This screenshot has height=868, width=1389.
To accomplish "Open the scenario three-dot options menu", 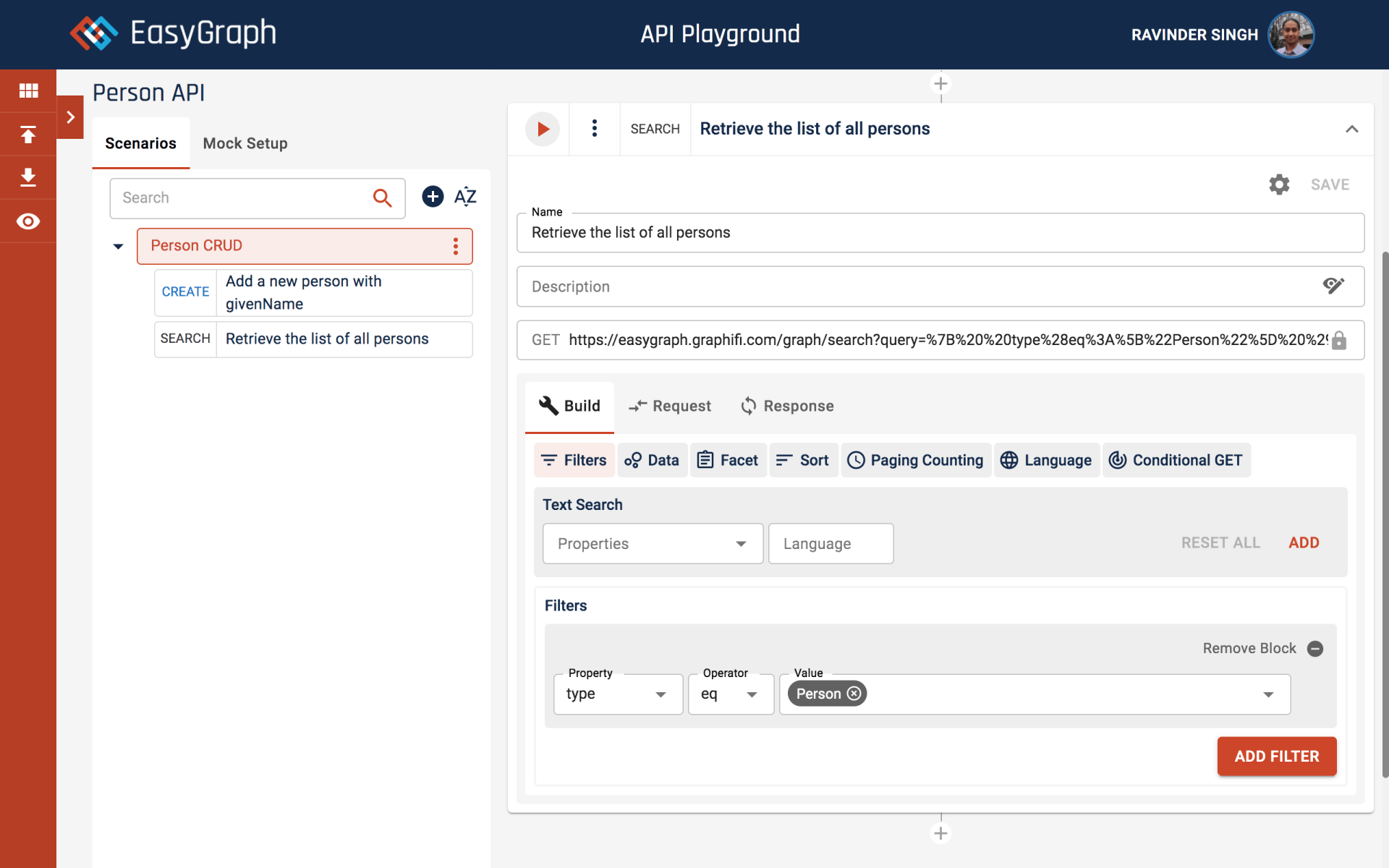I will click(x=594, y=129).
